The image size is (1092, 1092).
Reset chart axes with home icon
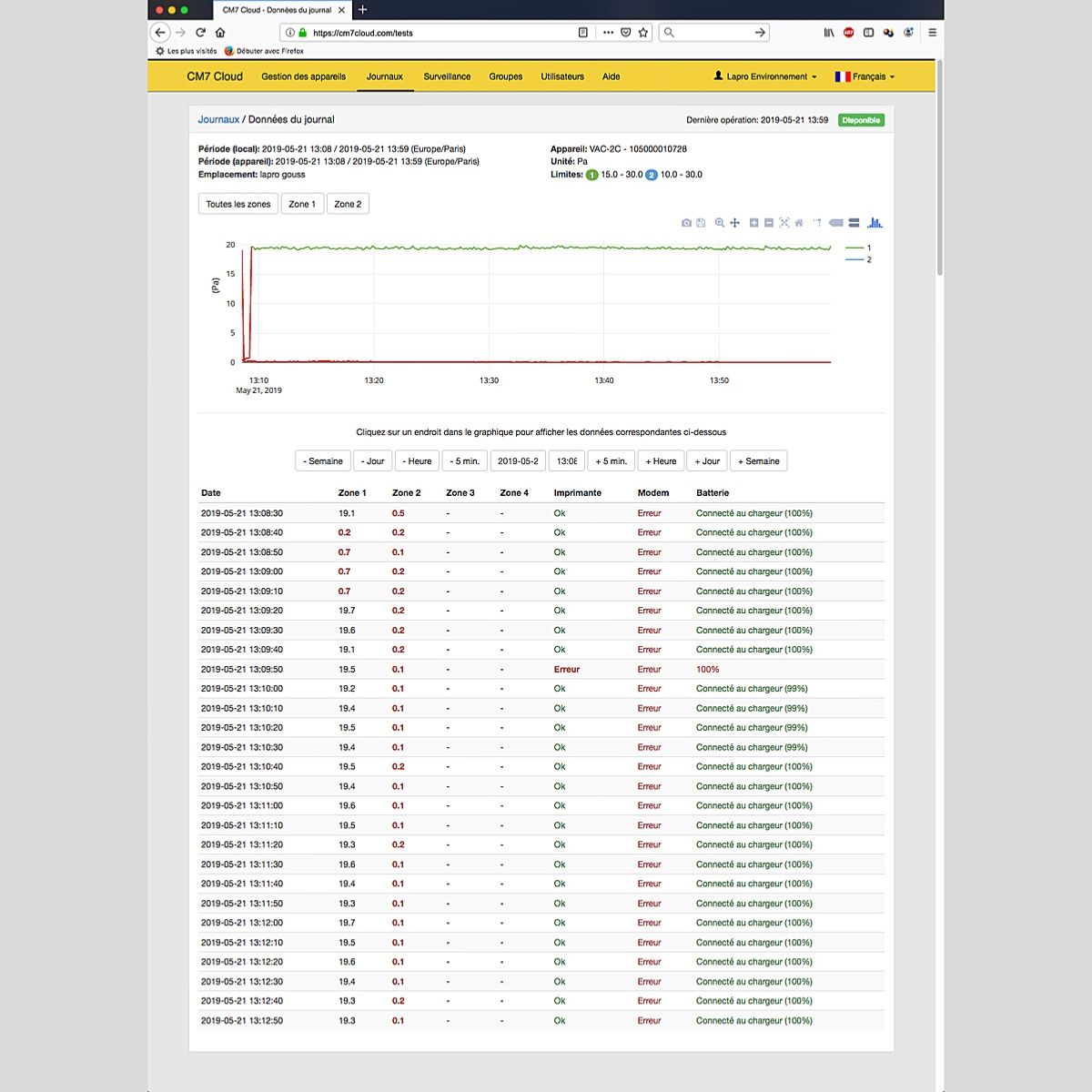[799, 223]
